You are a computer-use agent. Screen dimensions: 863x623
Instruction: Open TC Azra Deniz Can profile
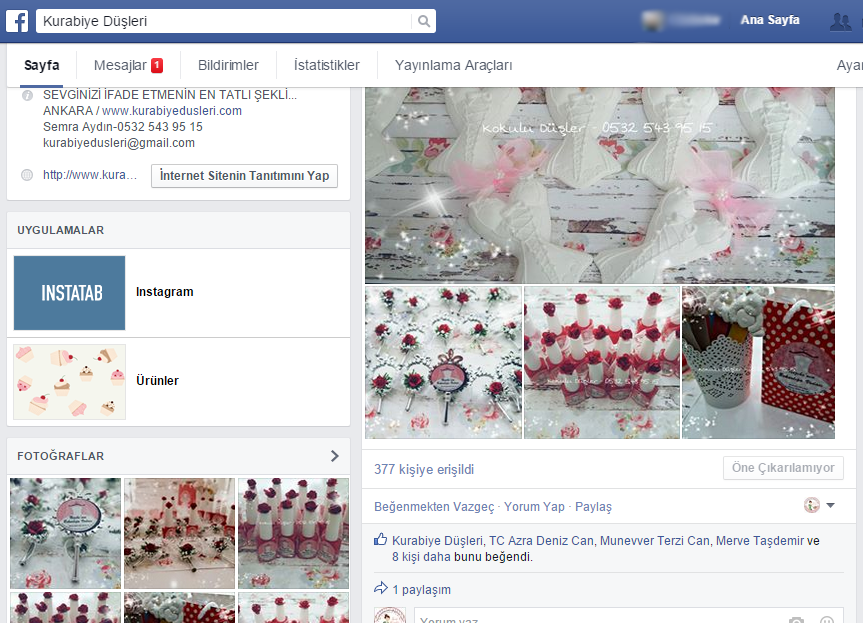pyautogui.click(x=542, y=541)
